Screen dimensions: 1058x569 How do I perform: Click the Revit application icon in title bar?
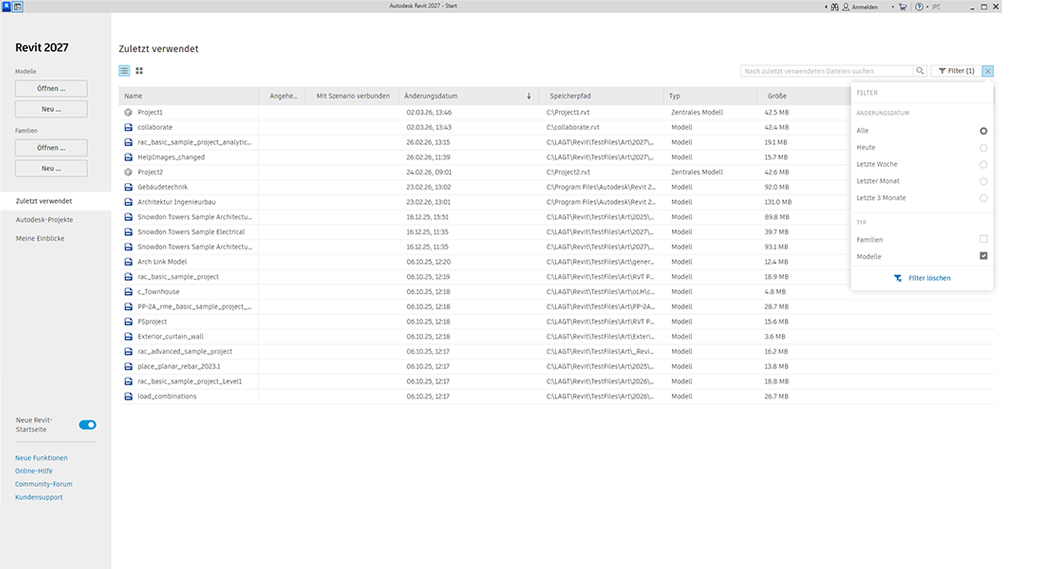pyautogui.click(x=6, y=7)
